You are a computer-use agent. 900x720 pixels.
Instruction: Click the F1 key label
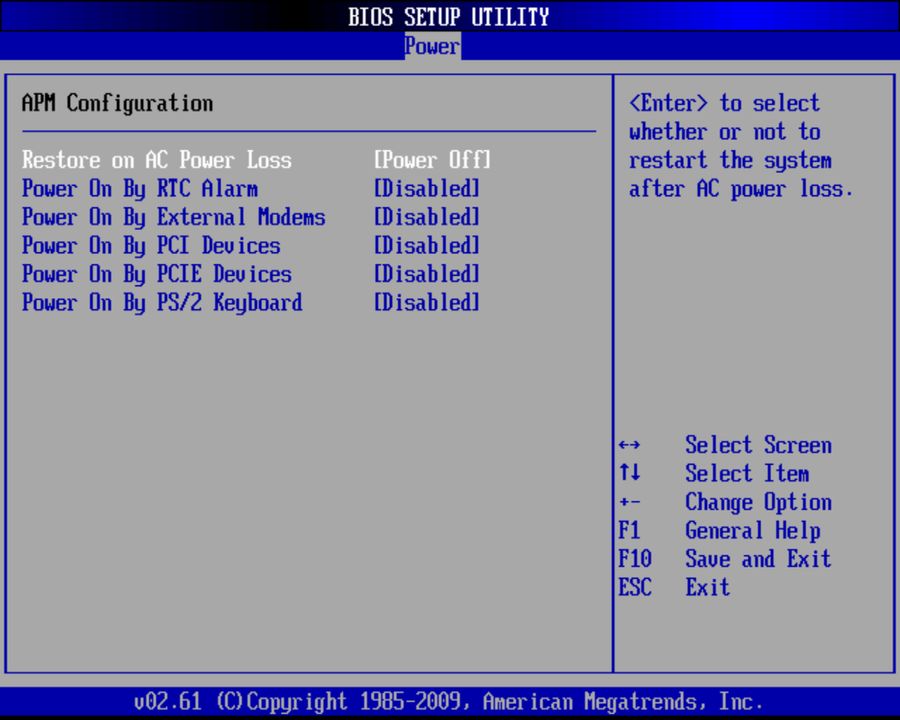click(629, 530)
